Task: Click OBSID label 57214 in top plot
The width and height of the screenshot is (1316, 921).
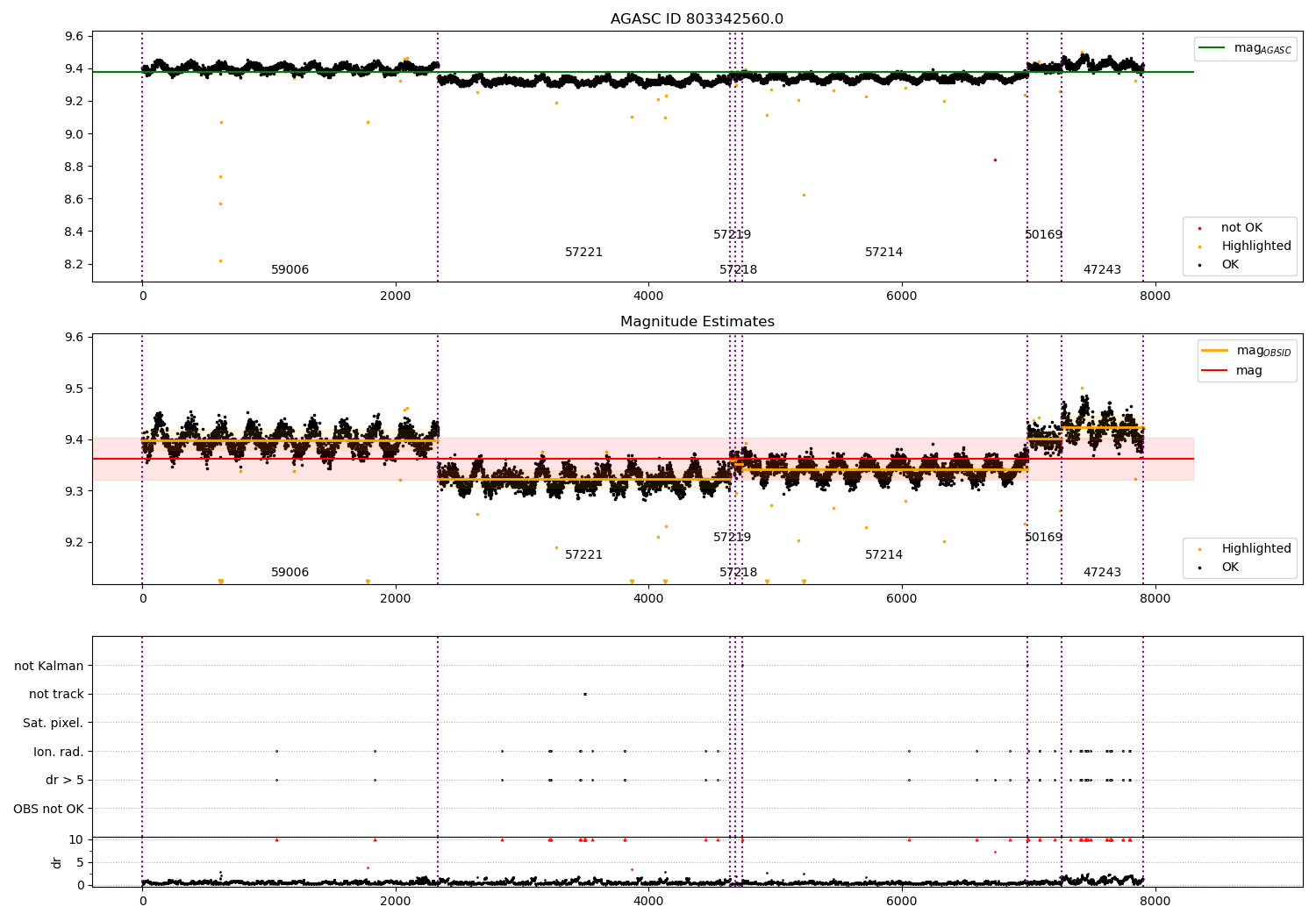Action: pos(883,253)
